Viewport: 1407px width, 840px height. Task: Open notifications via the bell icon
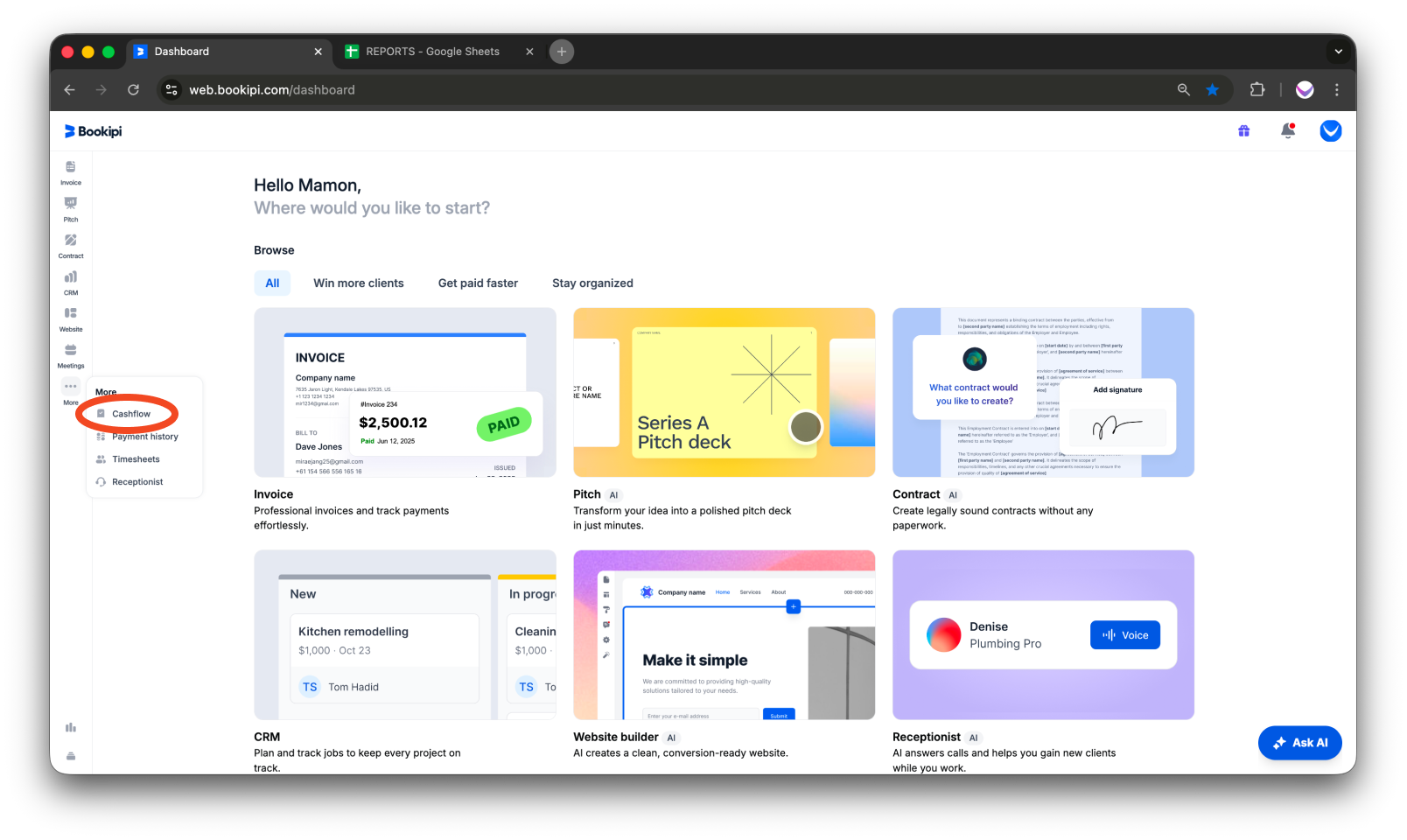1287,130
